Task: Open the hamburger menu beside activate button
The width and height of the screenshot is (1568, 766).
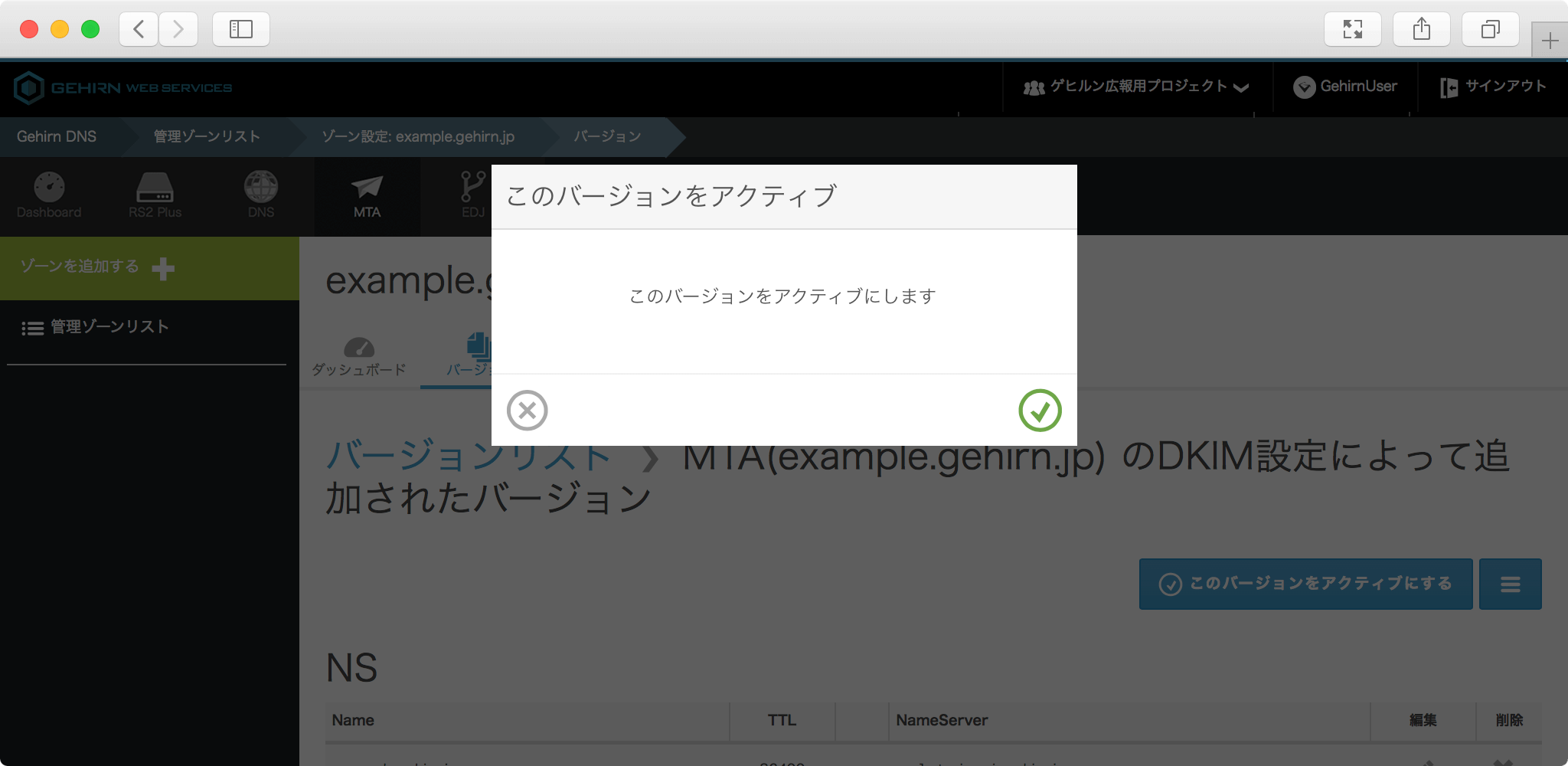Action: [1510, 584]
